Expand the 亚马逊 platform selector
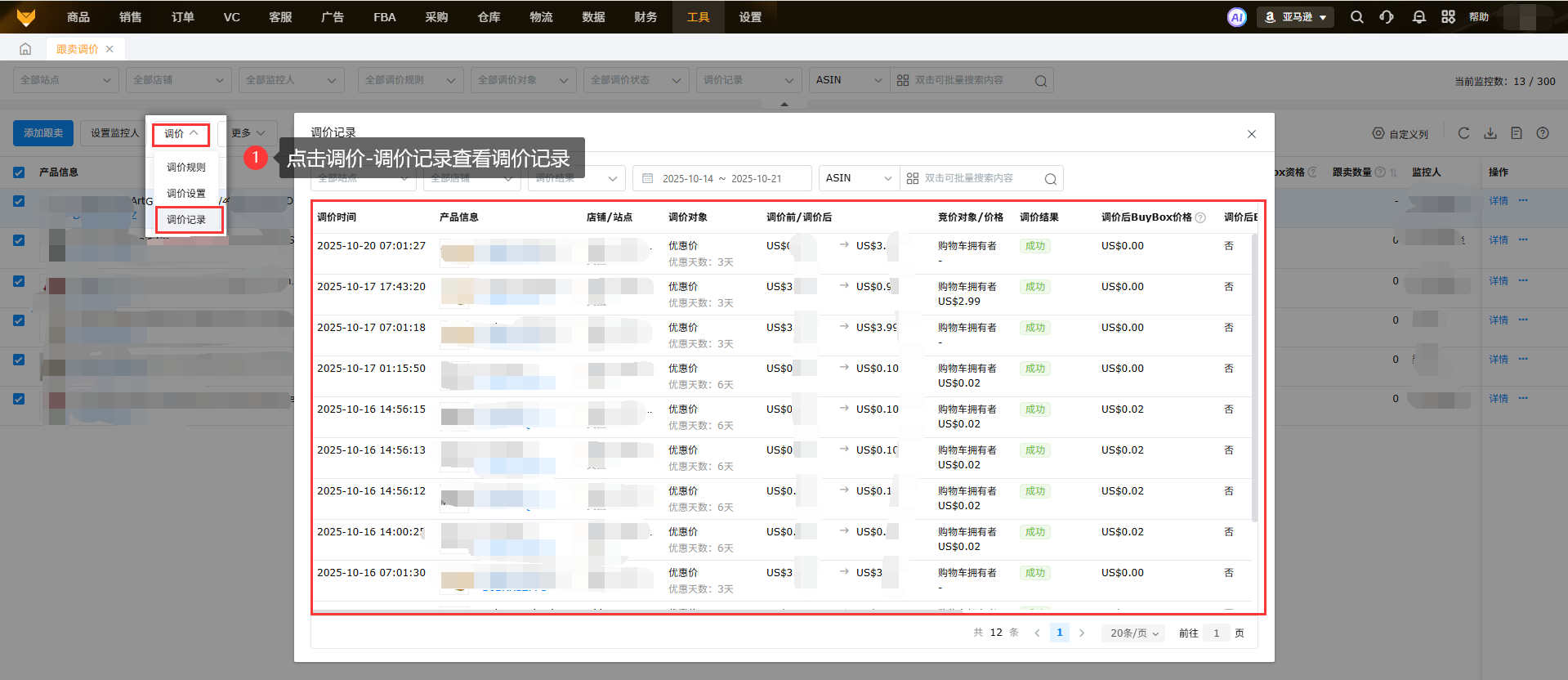Viewport: 1568px width, 680px height. (x=1296, y=17)
